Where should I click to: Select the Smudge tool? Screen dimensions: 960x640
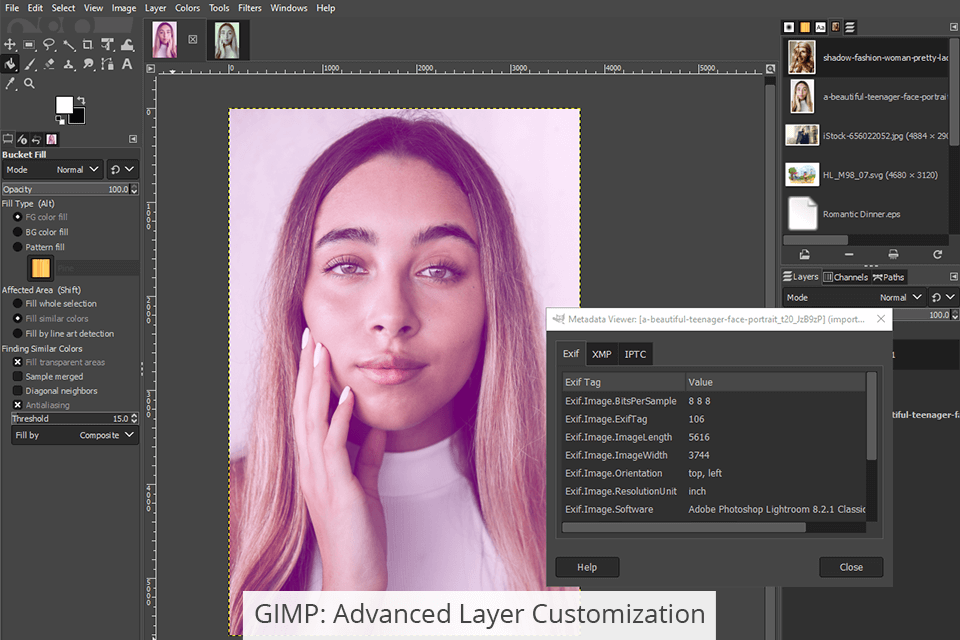(88, 64)
